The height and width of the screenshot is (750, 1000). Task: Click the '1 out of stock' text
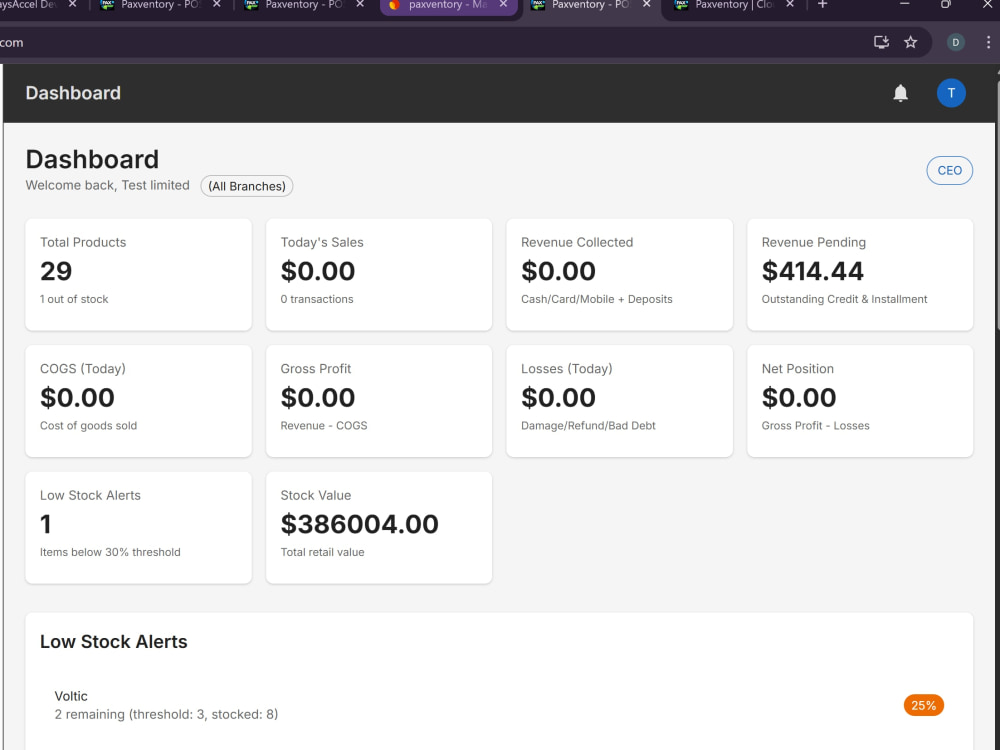[x=74, y=299]
